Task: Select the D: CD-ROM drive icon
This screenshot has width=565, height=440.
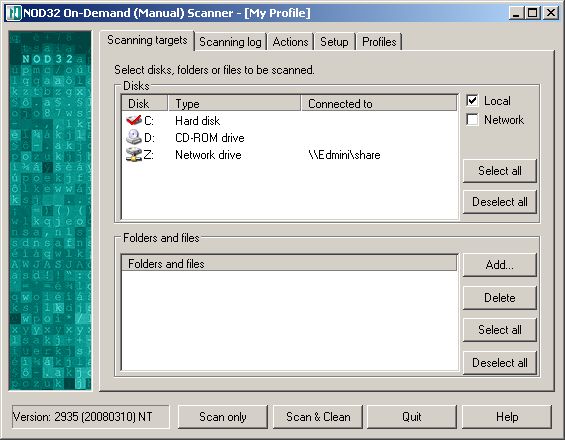Action: coord(134,137)
